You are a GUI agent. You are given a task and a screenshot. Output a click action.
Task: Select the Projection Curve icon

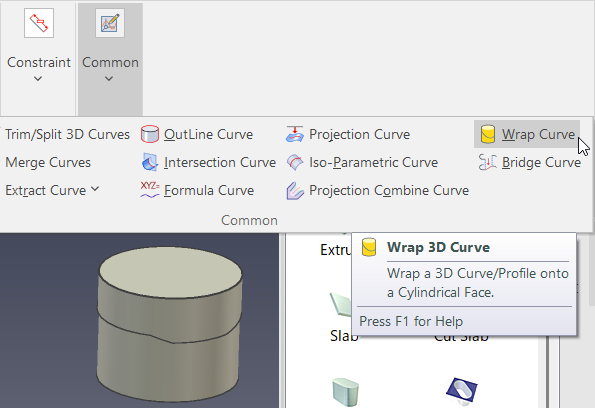coord(295,134)
